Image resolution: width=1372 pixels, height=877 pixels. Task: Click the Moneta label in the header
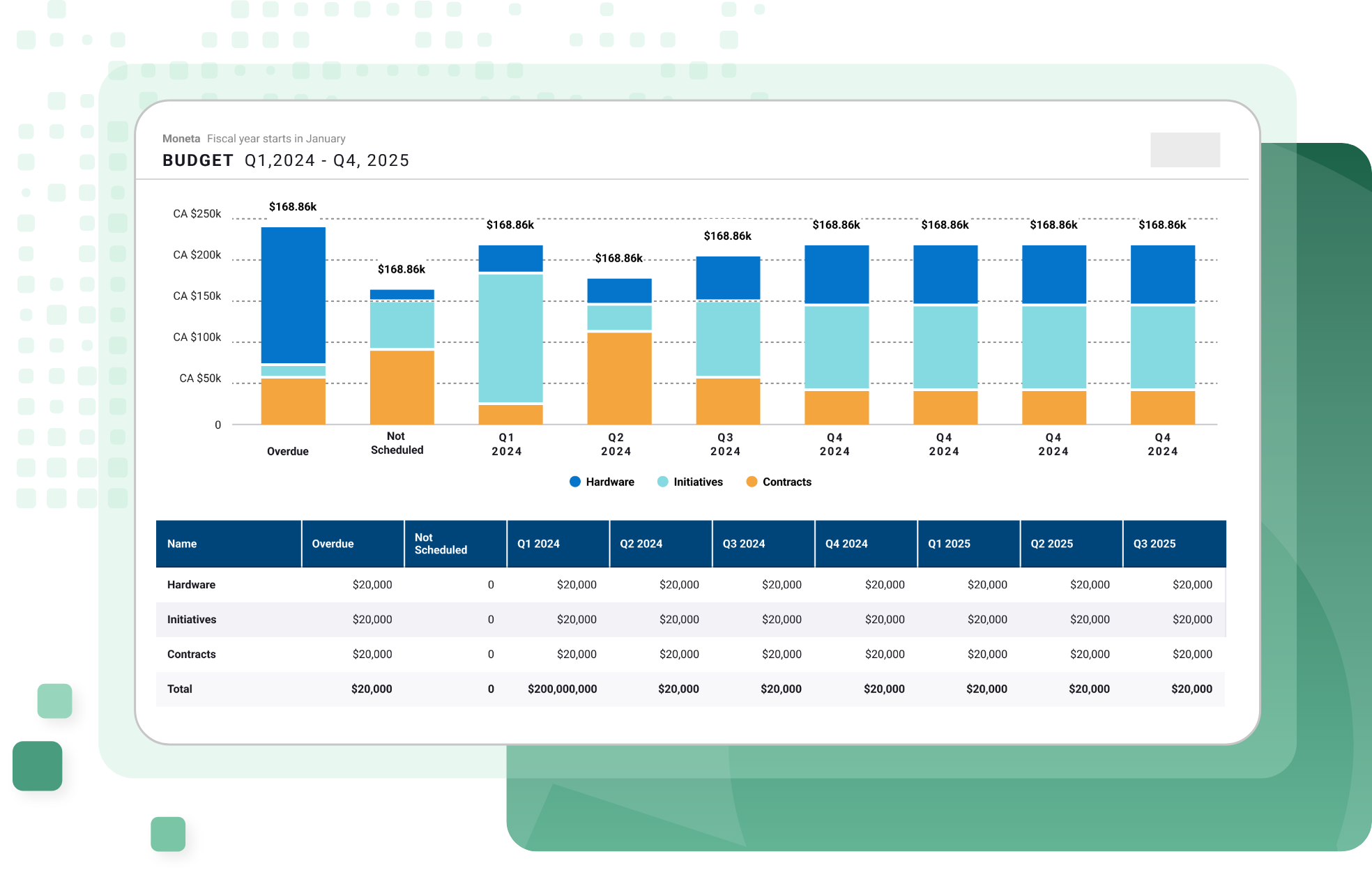pos(181,139)
